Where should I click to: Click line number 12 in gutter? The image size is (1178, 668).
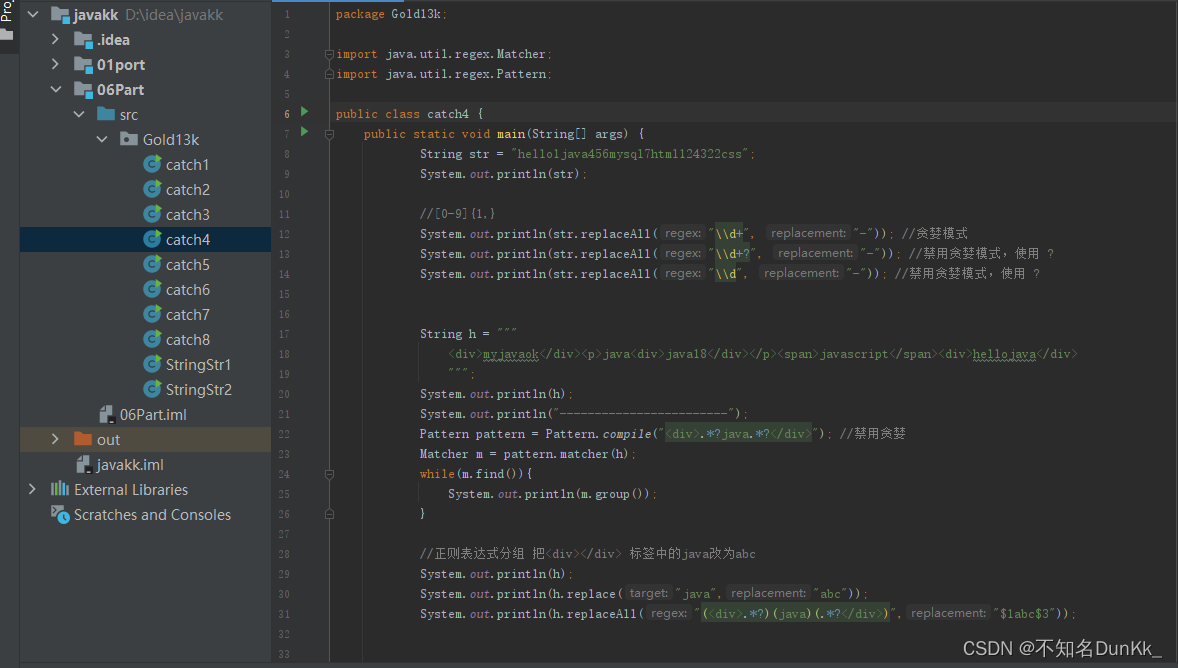tap(284, 234)
